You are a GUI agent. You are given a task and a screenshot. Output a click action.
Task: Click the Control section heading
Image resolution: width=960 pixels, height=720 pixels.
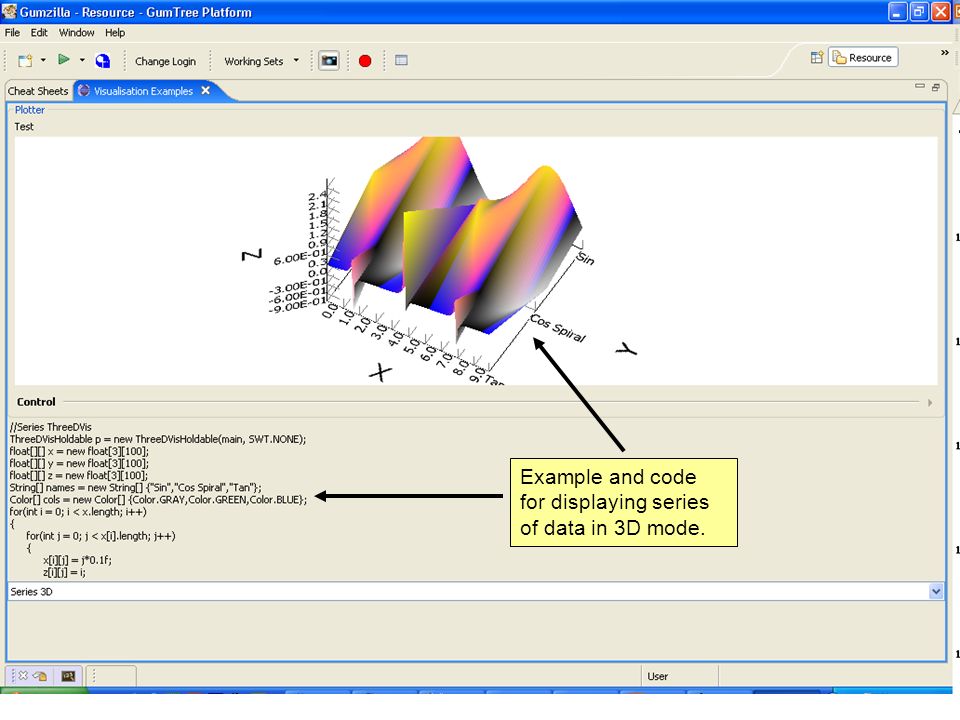point(36,402)
